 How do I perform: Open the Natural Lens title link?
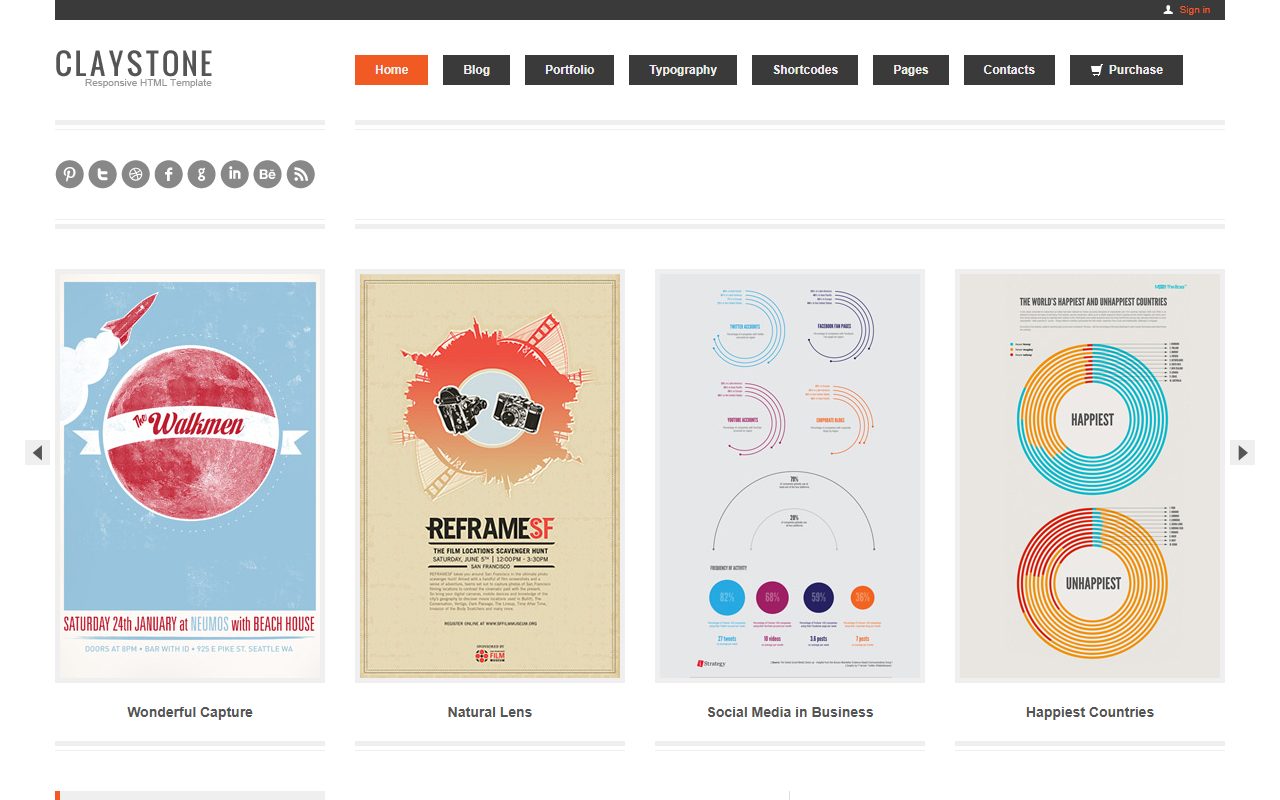[490, 712]
